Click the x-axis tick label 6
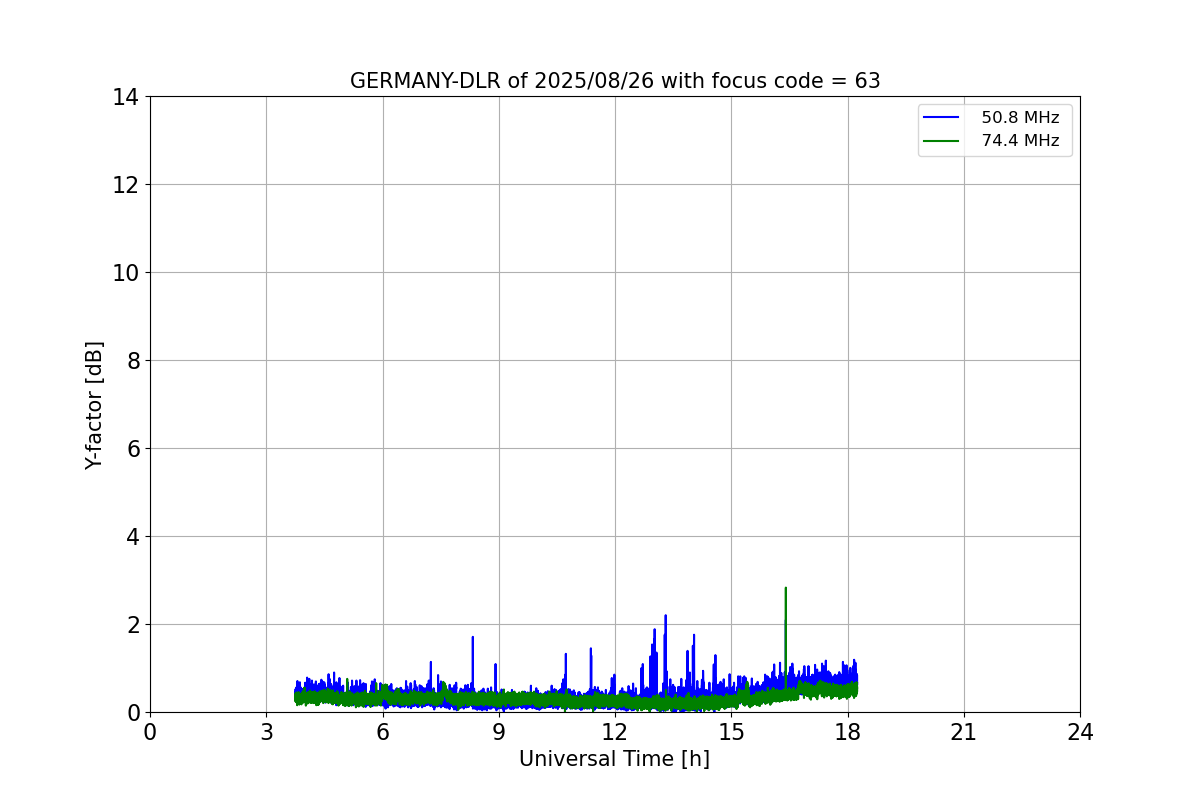 click(382, 732)
